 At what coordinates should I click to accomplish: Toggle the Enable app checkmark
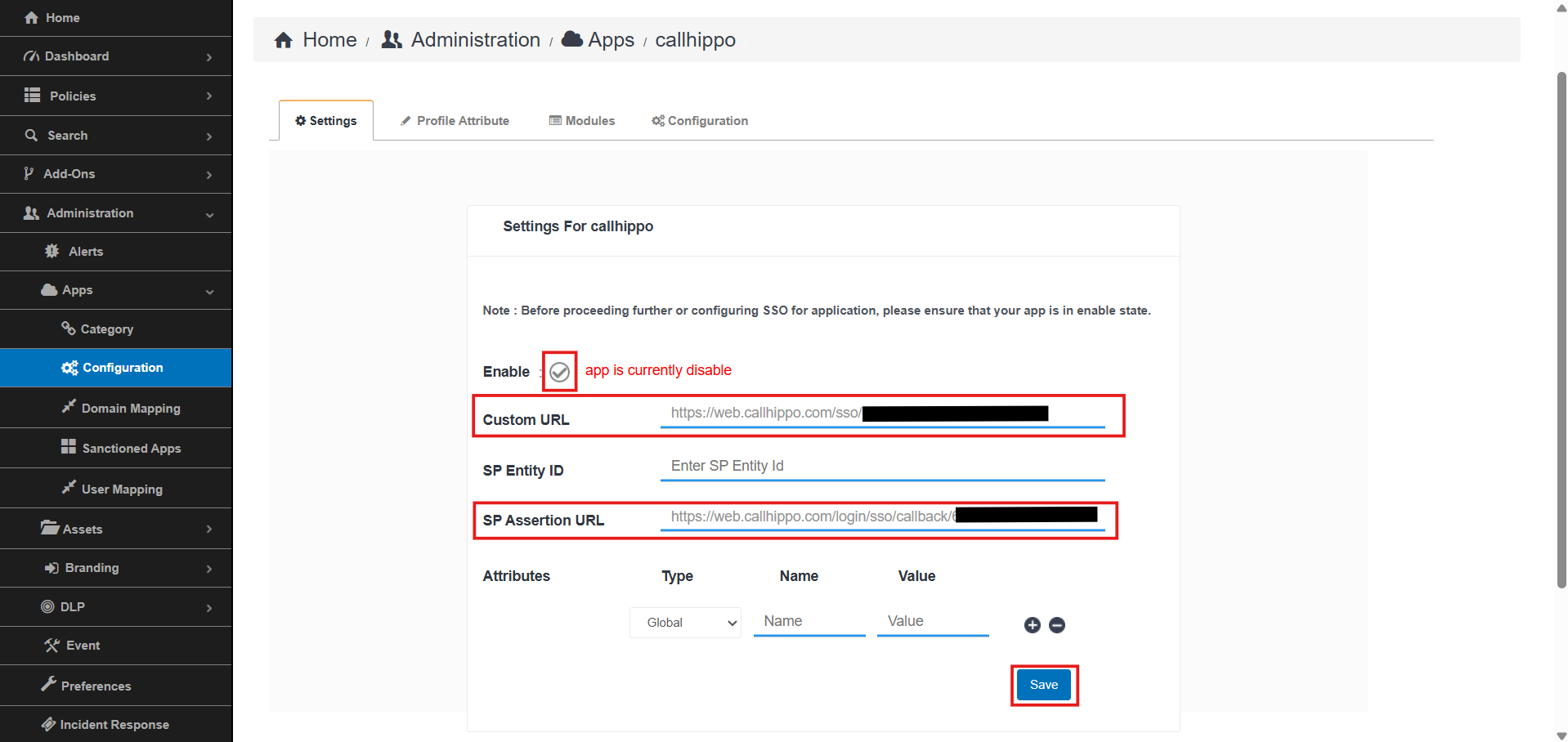click(559, 372)
